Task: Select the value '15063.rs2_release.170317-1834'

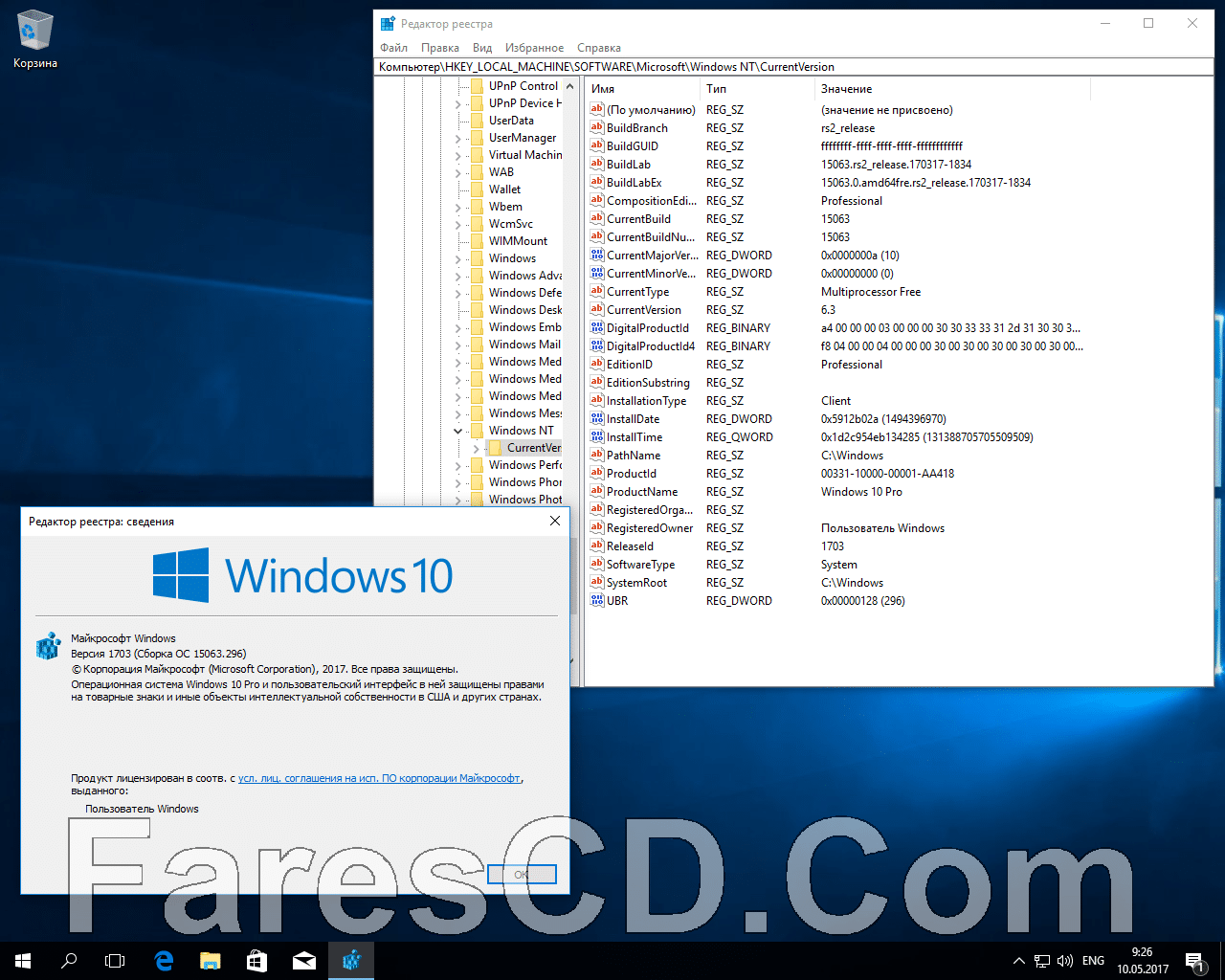Action: [896, 165]
